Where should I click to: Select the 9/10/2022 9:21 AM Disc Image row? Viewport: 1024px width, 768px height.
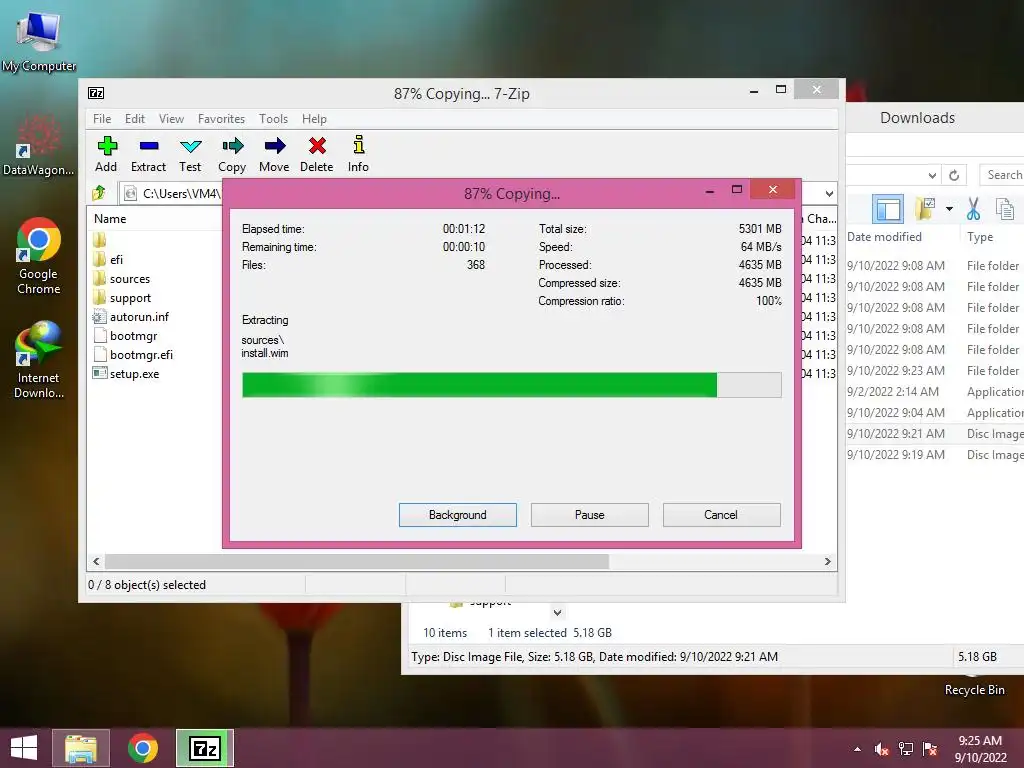click(x=935, y=434)
